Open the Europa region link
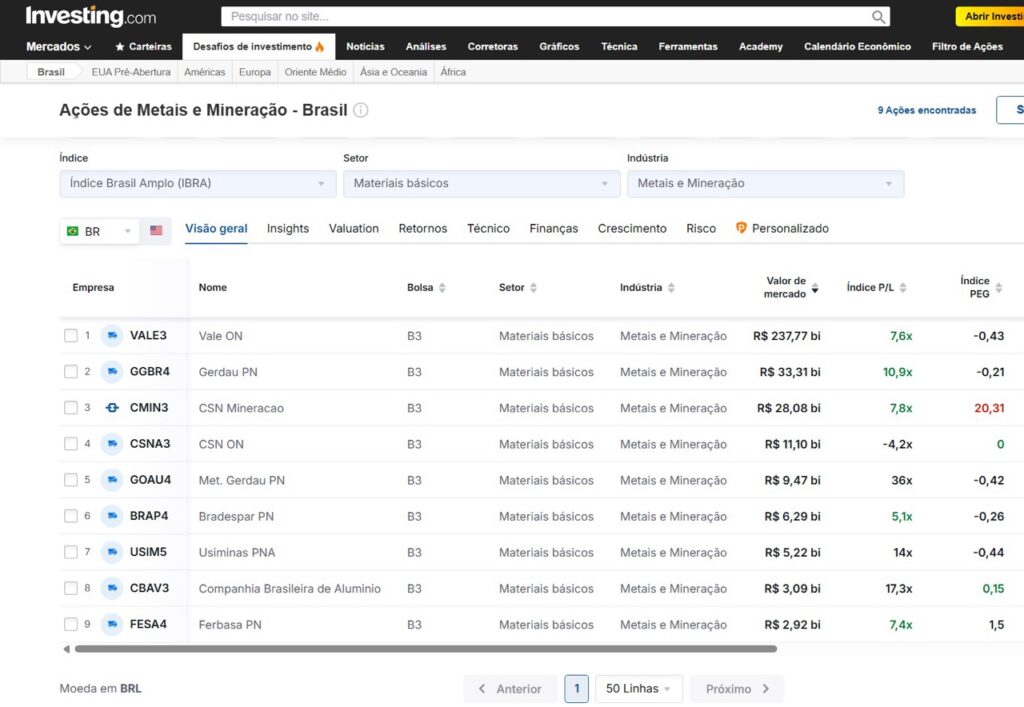Screen dimensions: 1024x707 (x=255, y=72)
